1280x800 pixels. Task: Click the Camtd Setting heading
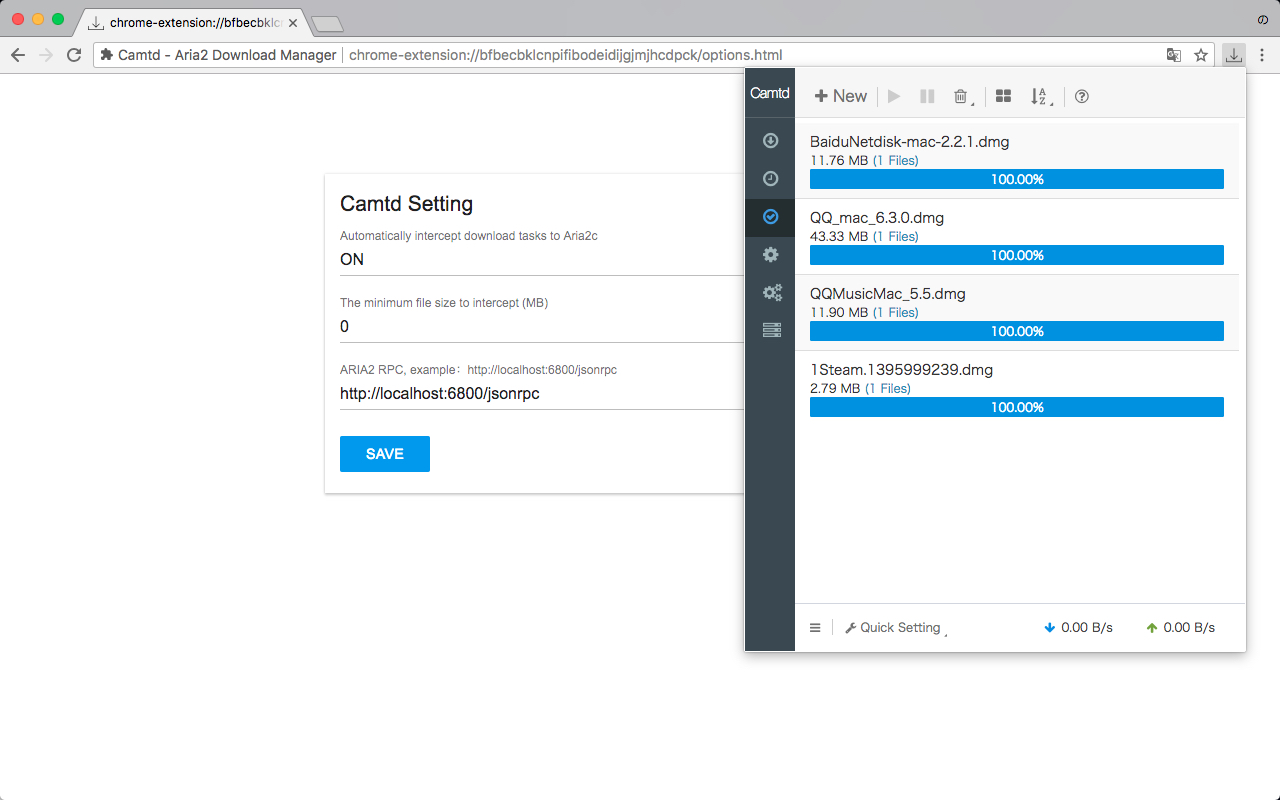point(406,204)
